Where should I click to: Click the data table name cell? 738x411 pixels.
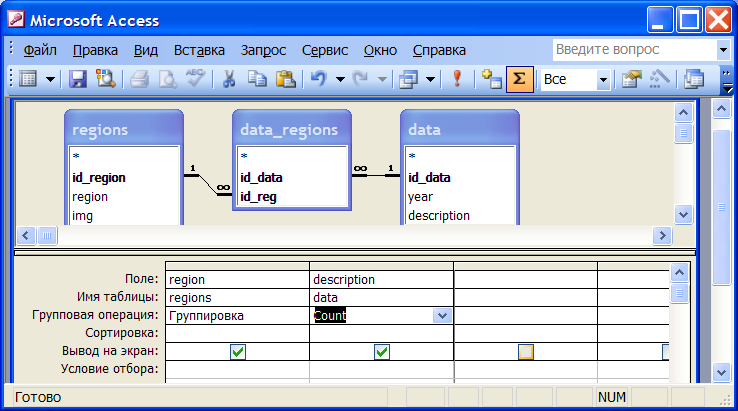point(381,298)
